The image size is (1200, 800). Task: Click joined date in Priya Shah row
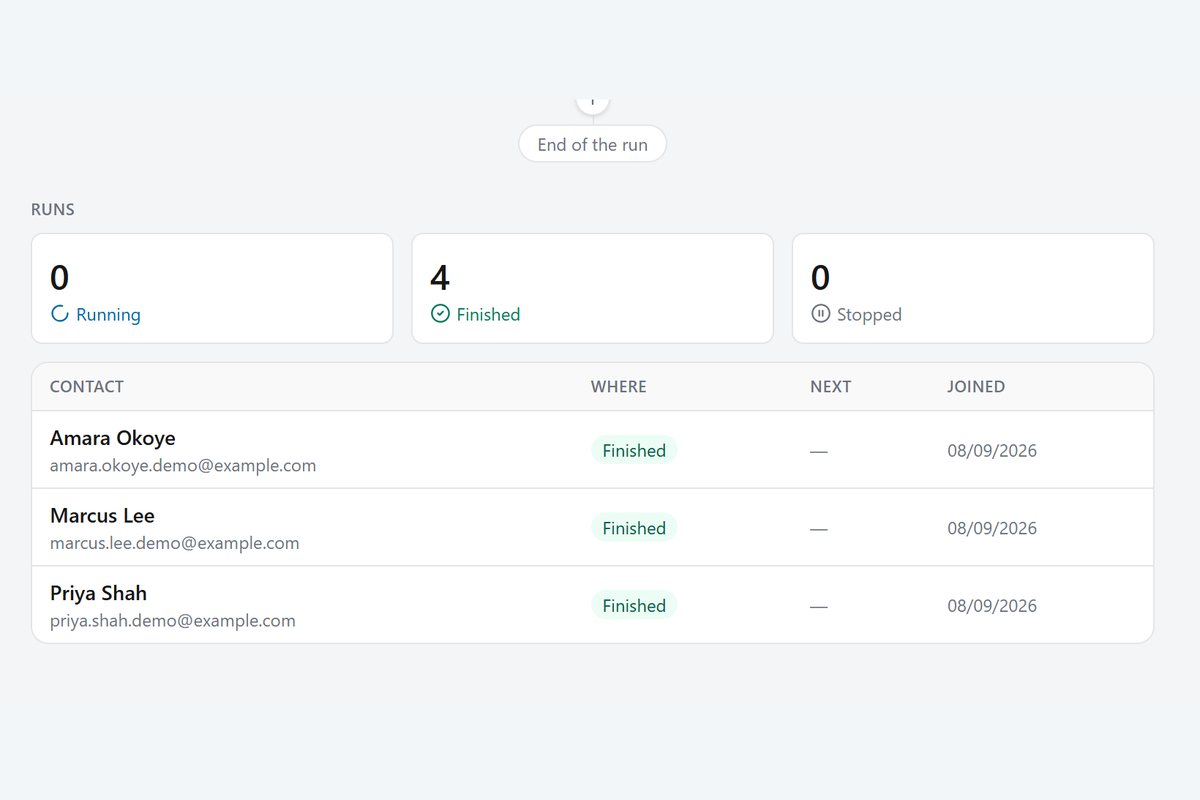[992, 605]
